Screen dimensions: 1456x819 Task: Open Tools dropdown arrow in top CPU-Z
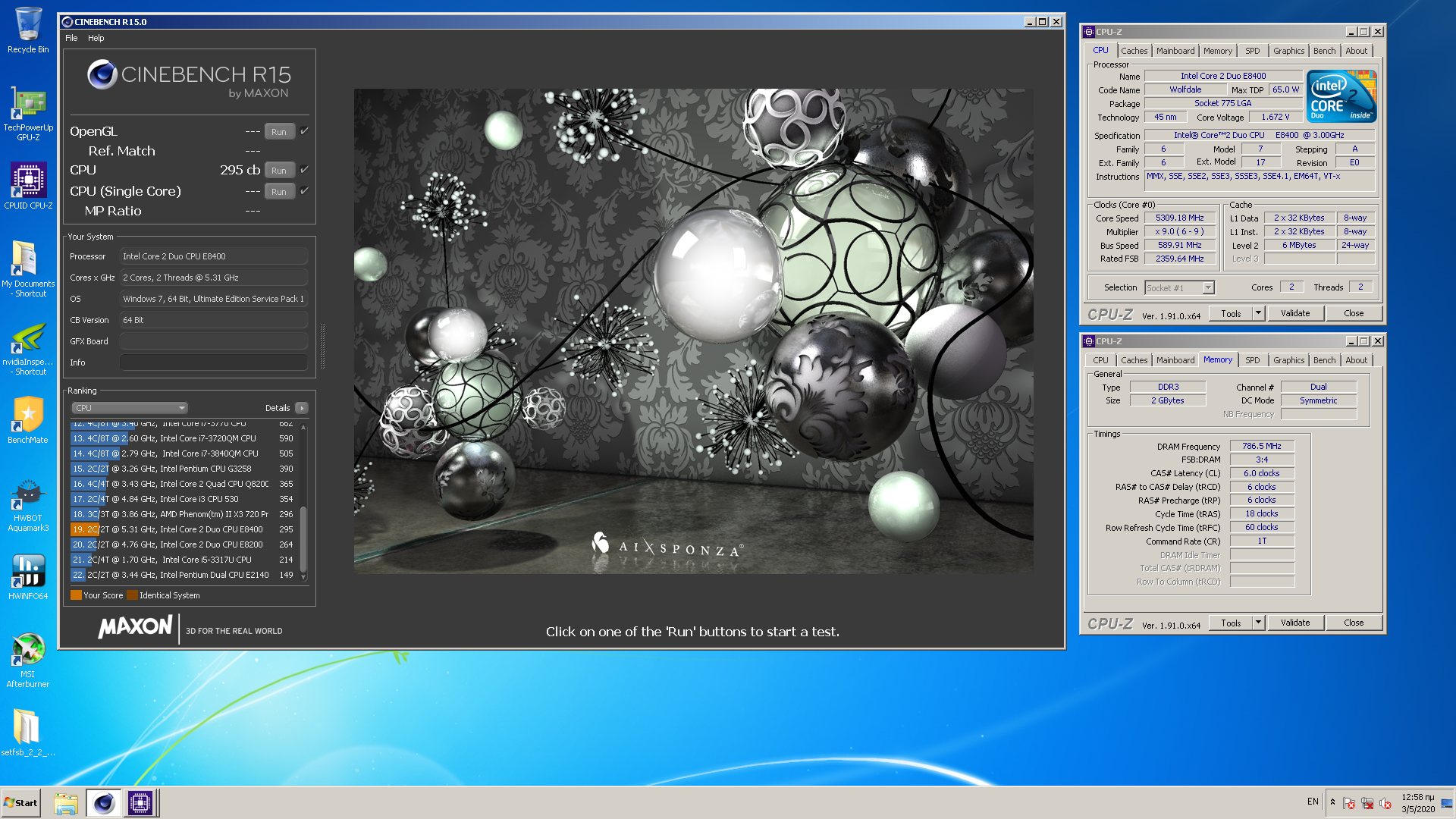pos(1258,313)
